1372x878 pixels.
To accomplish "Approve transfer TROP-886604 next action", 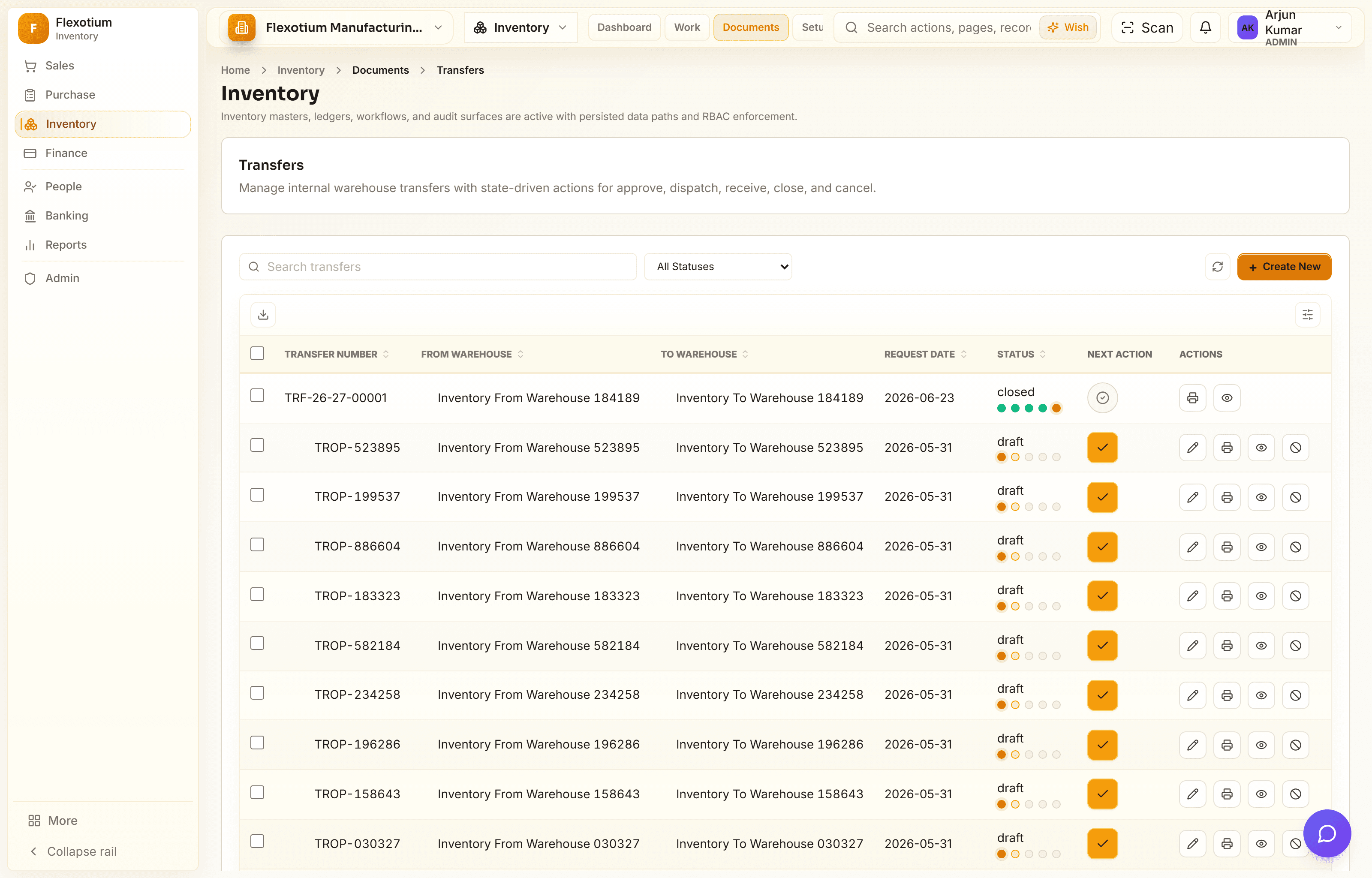I will [1102, 547].
